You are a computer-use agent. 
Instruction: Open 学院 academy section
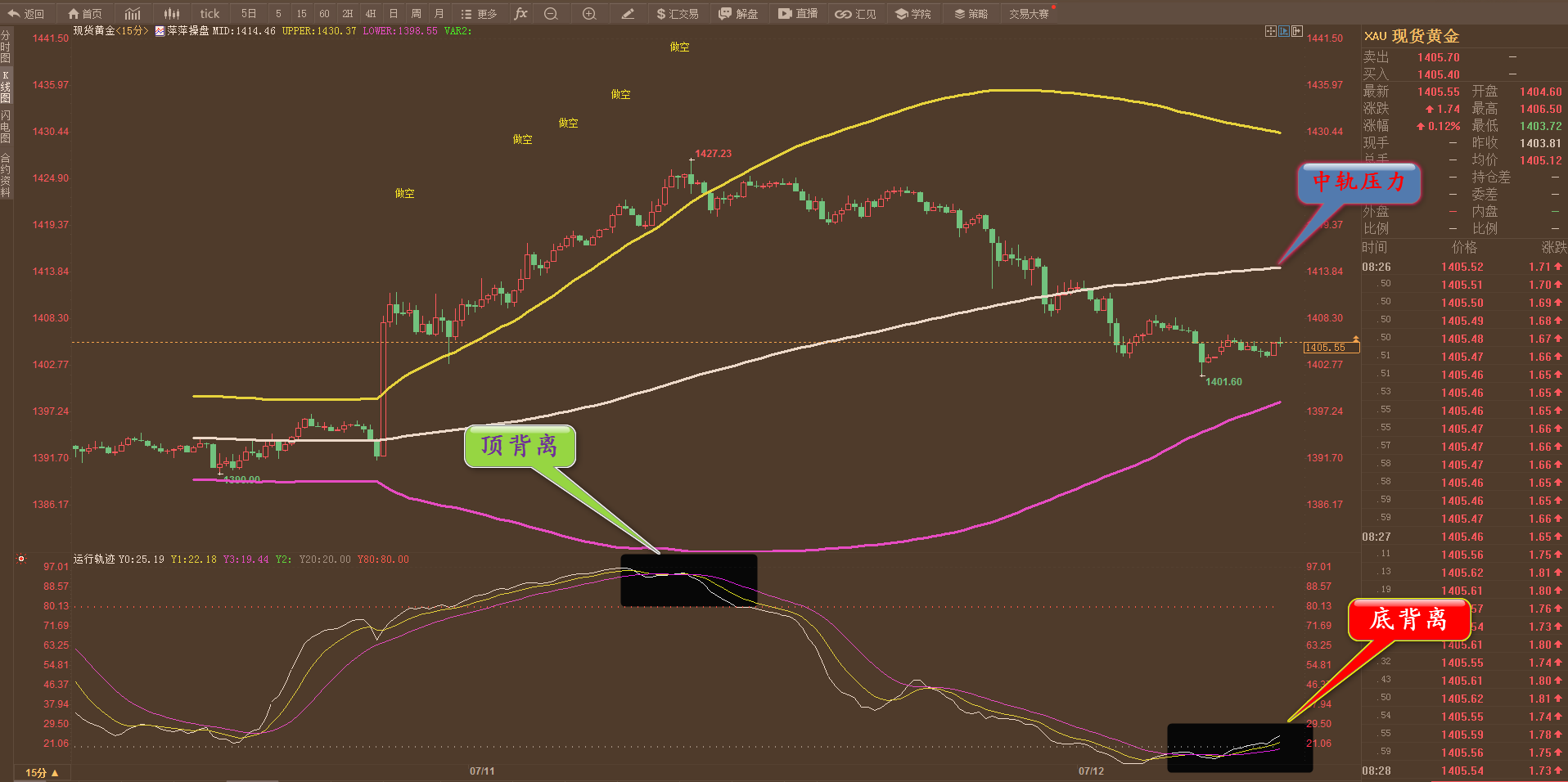tap(912, 13)
